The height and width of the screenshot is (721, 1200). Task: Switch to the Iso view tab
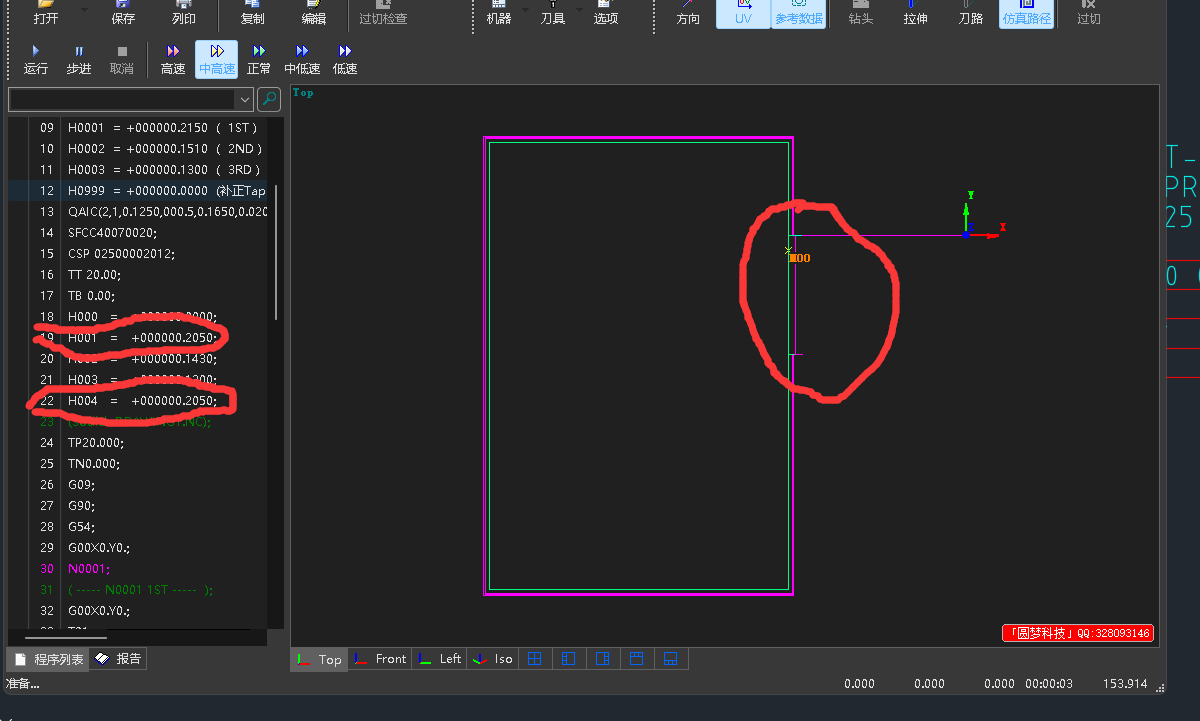494,659
